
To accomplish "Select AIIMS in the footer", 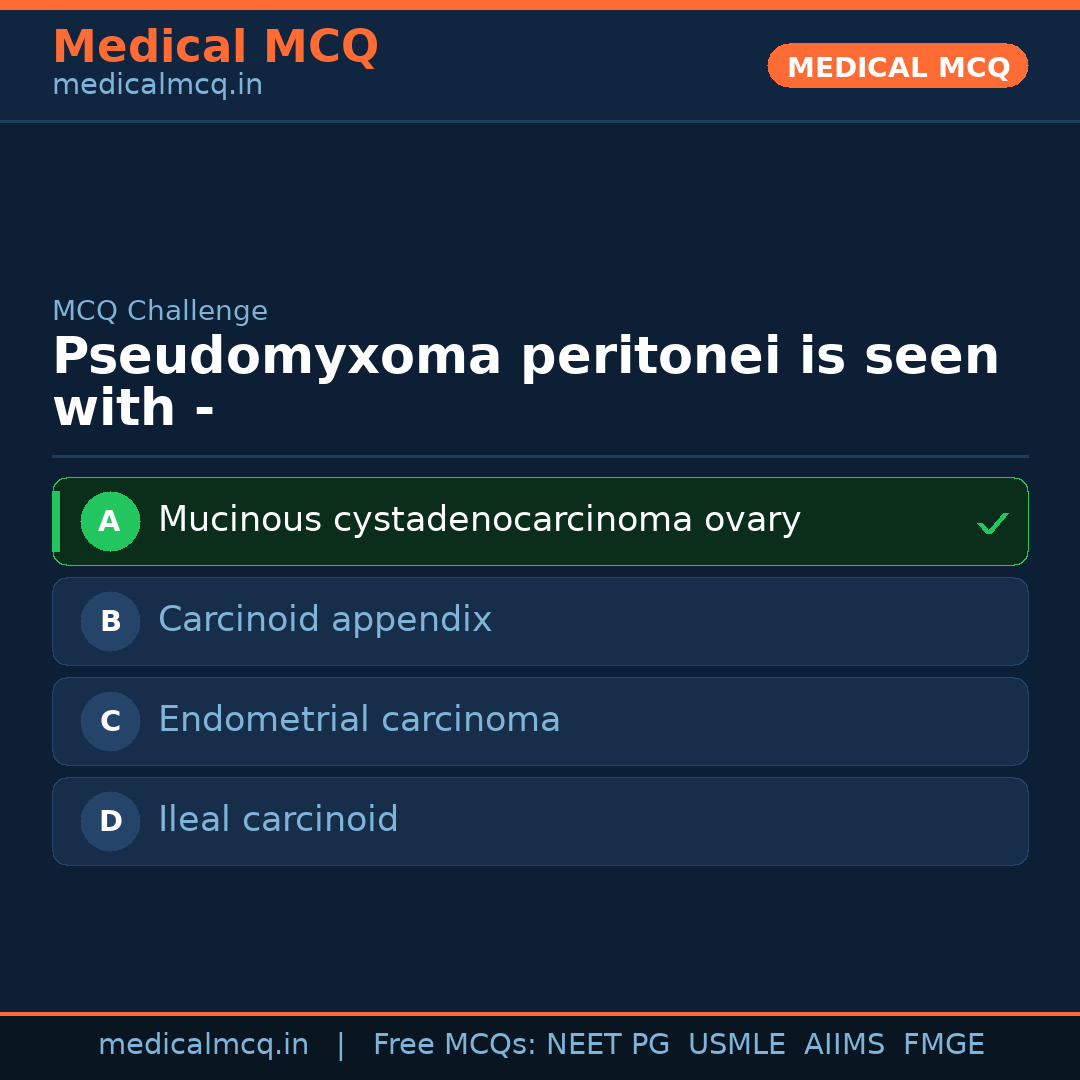I will (x=844, y=1045).
